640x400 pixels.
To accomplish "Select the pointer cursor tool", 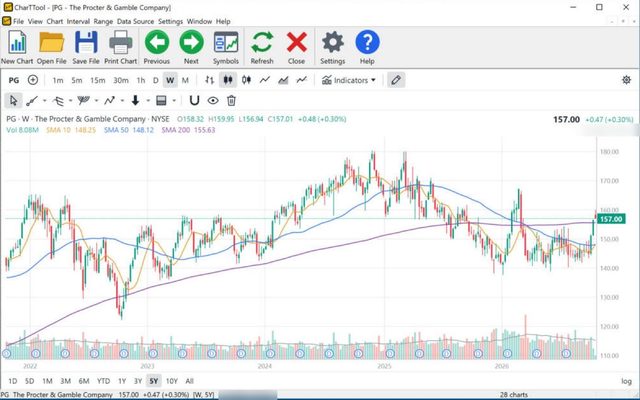I will pyautogui.click(x=13, y=100).
